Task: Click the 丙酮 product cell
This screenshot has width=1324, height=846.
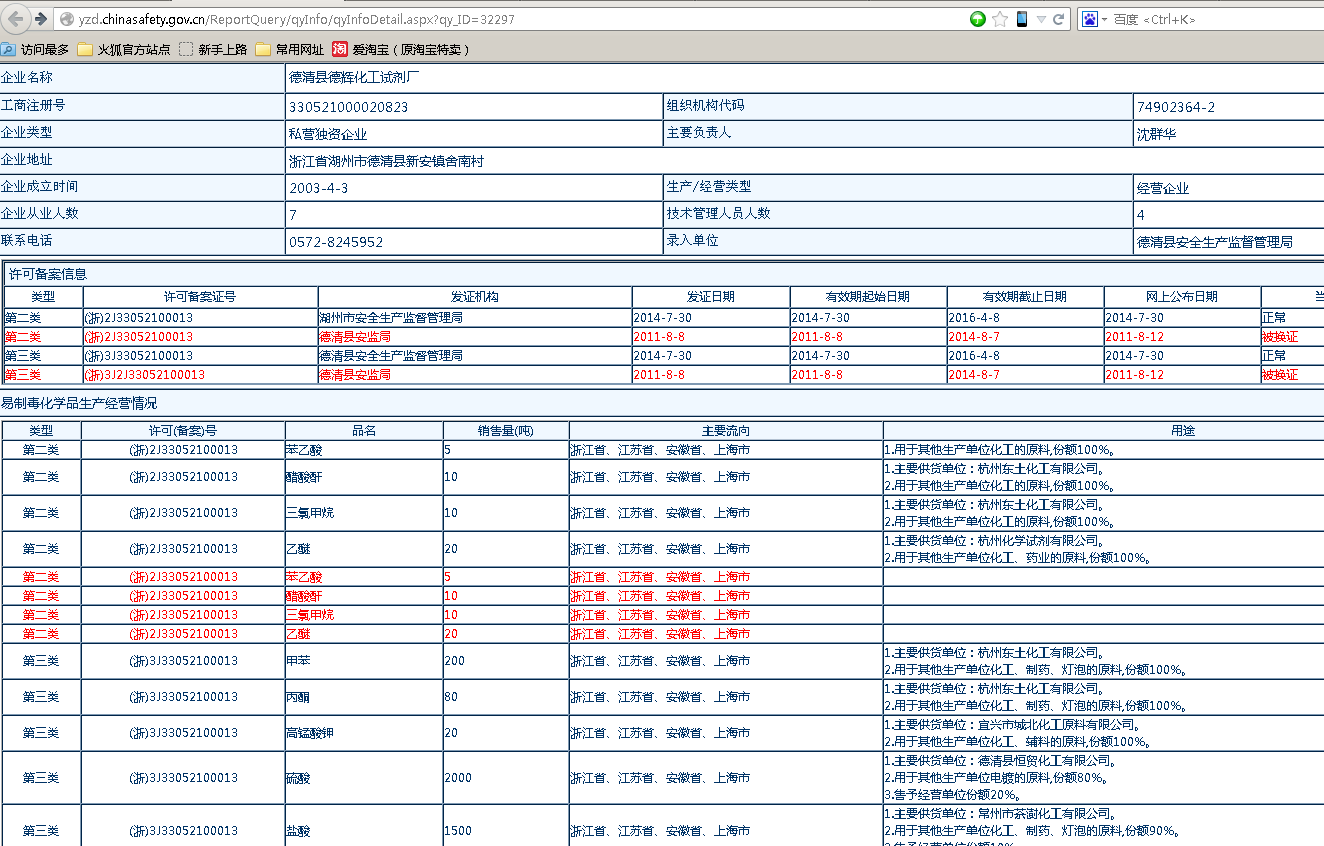Action: coord(364,697)
